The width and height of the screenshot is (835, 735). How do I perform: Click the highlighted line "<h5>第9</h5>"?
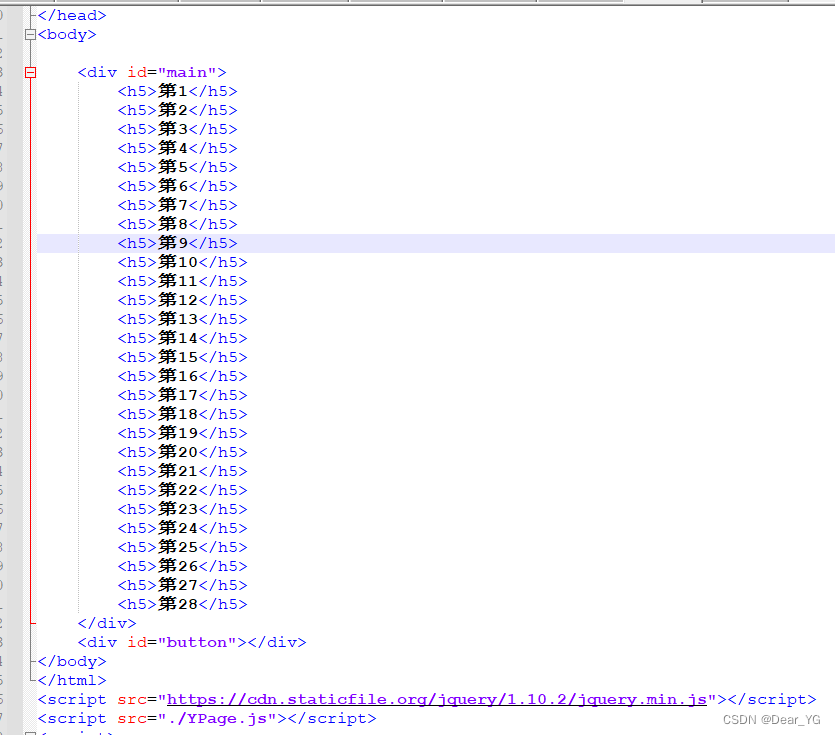pos(177,243)
